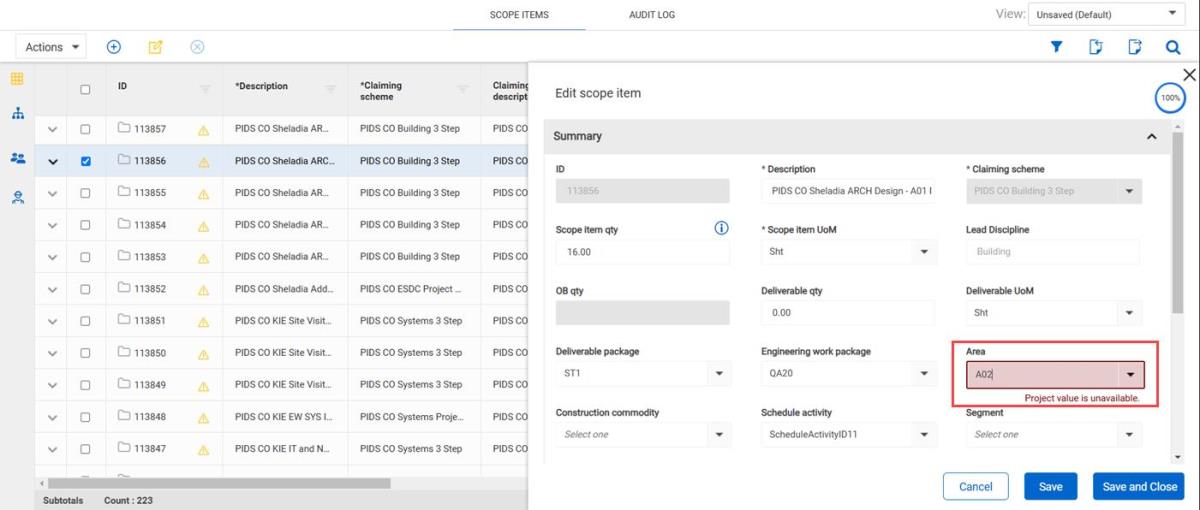
Task: Open the Actions dropdown menu
Action: [x=50, y=47]
